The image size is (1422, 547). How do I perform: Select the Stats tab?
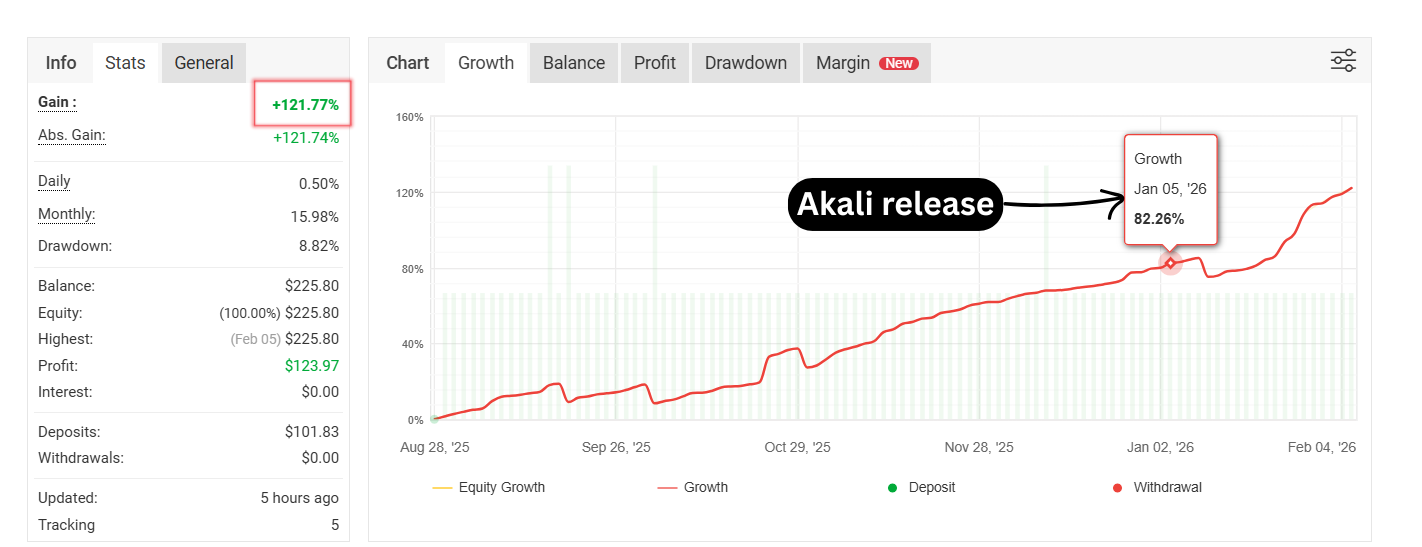click(x=125, y=63)
